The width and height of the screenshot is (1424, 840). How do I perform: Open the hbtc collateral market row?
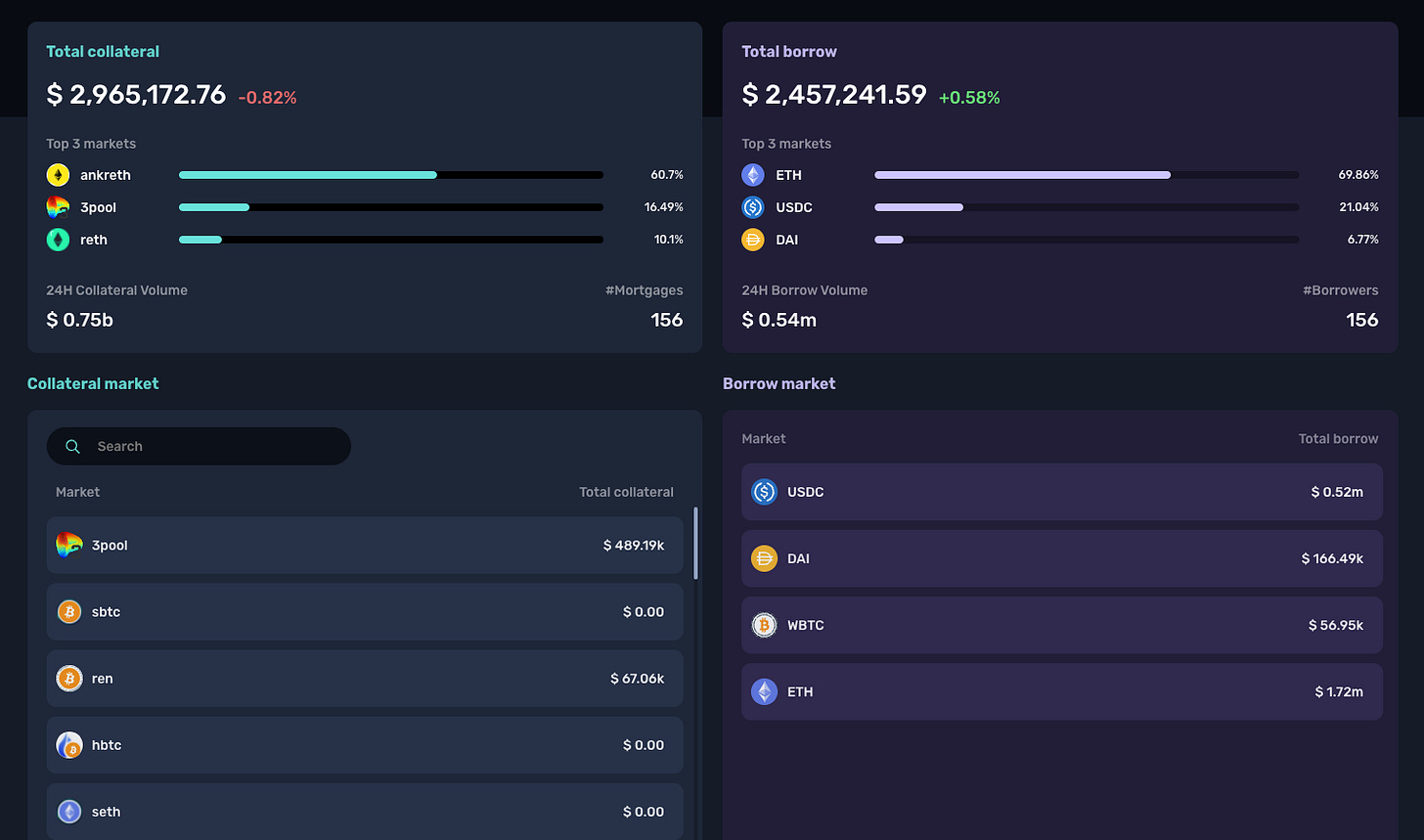(x=365, y=744)
